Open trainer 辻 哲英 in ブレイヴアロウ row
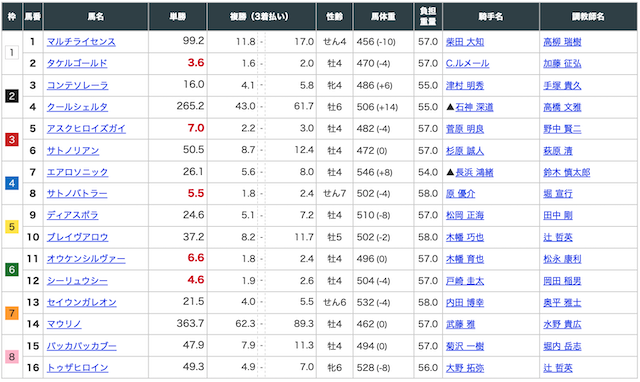 click(x=558, y=237)
